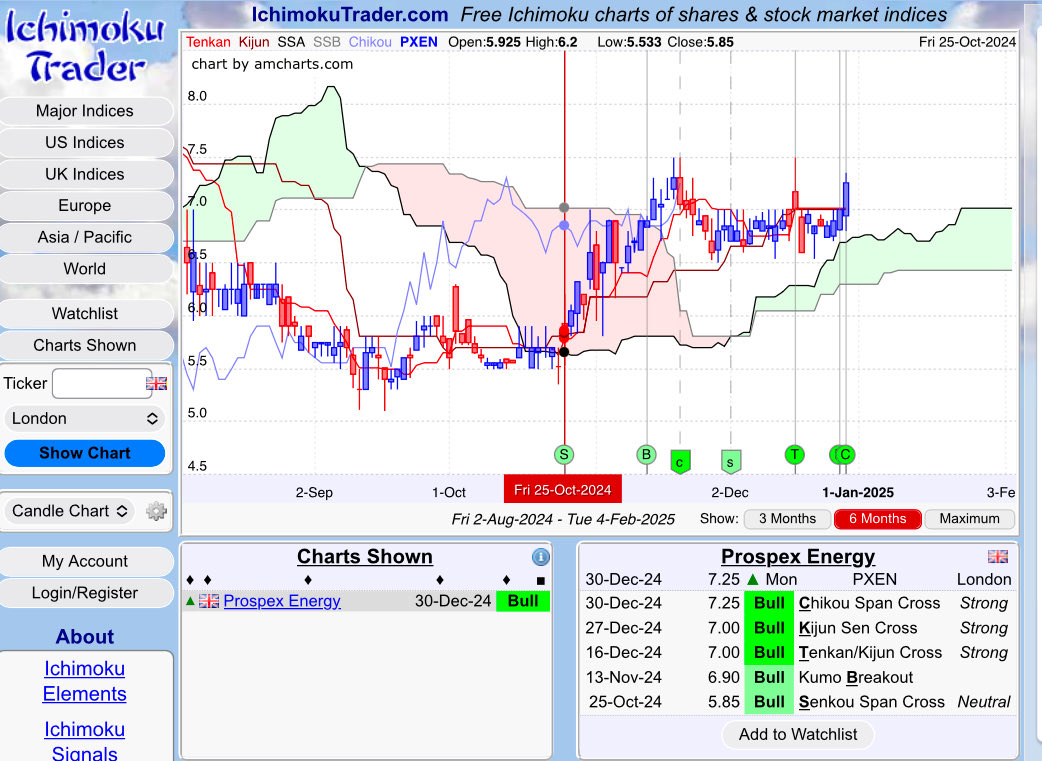Select the Senkou Span Cross signal row
1042x761 pixels.
797,702
